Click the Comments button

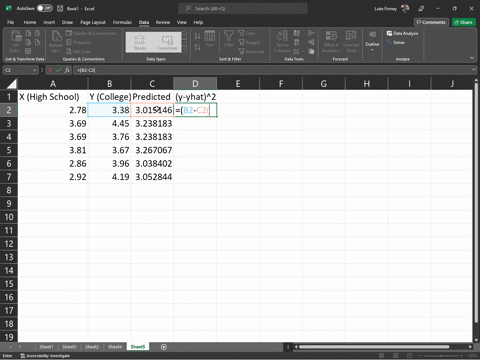point(431,22)
